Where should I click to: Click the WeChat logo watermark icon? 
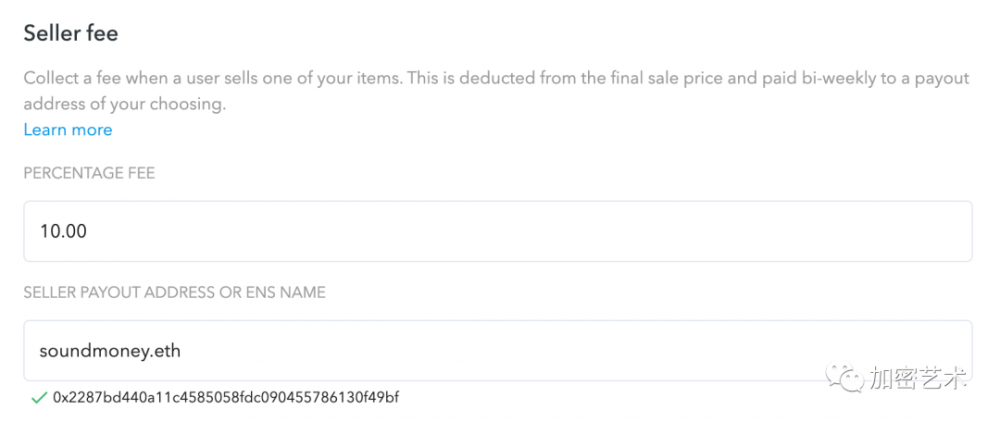(851, 378)
